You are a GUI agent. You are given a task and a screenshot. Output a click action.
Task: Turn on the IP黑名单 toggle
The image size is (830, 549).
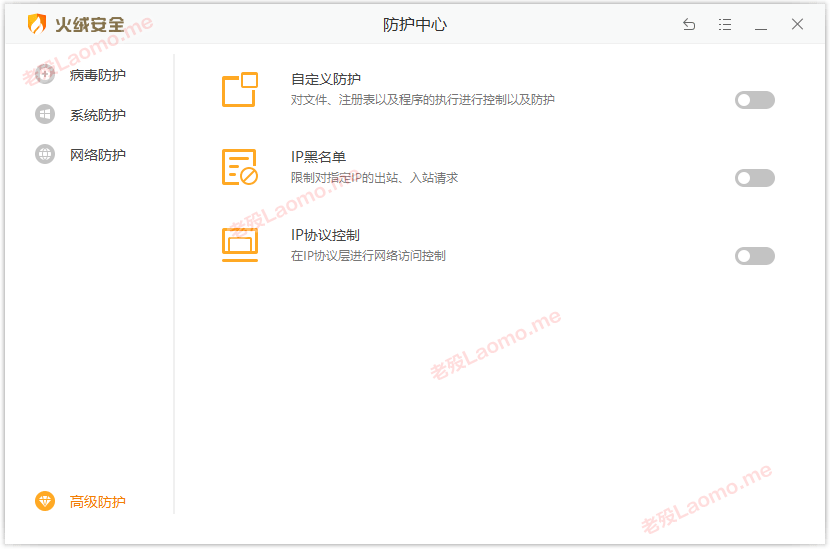click(755, 178)
